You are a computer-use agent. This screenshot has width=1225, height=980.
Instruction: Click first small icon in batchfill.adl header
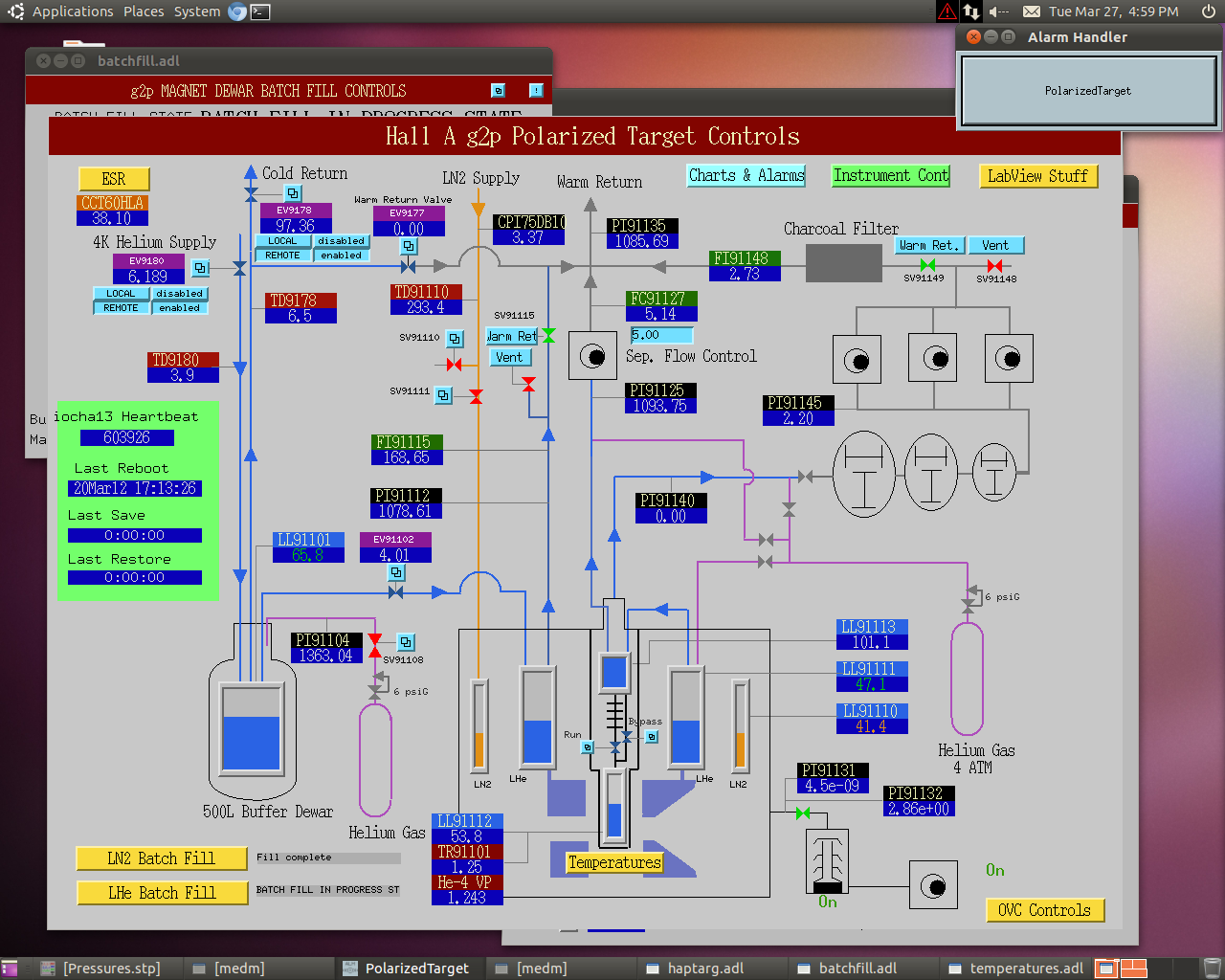click(x=498, y=90)
